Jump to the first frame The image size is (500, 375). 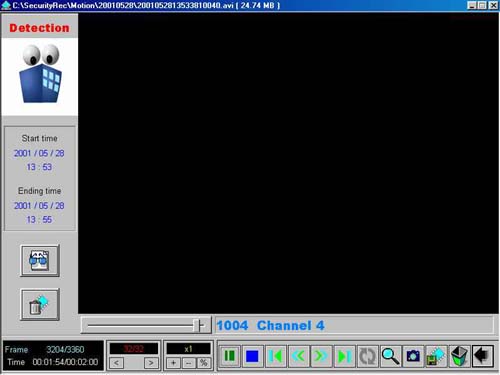pyautogui.click(x=275, y=356)
